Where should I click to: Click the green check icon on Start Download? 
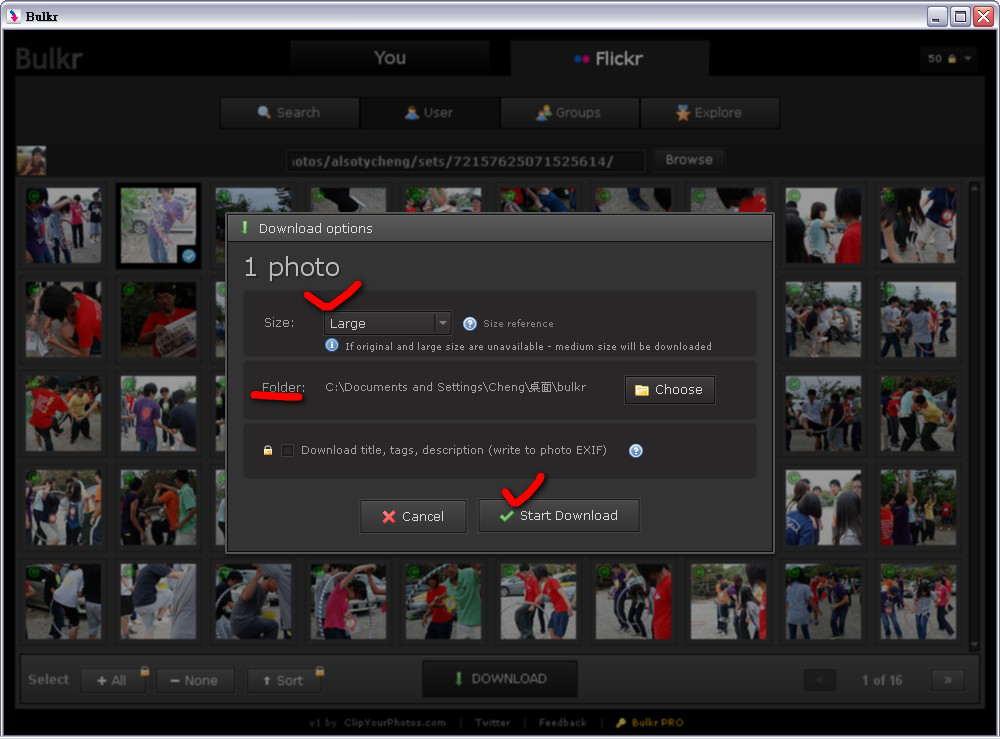tap(507, 516)
